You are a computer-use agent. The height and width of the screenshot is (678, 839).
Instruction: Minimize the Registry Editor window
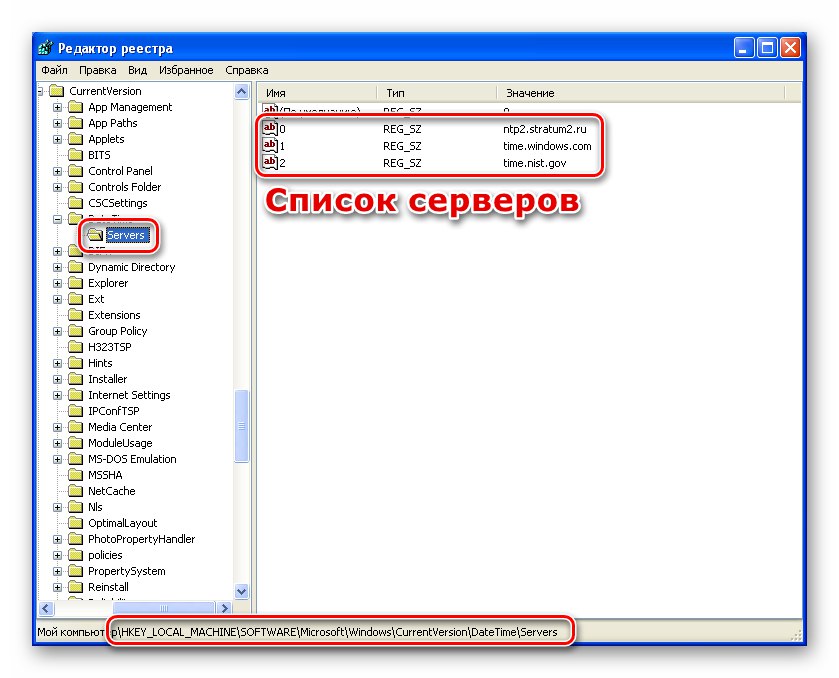[744, 48]
